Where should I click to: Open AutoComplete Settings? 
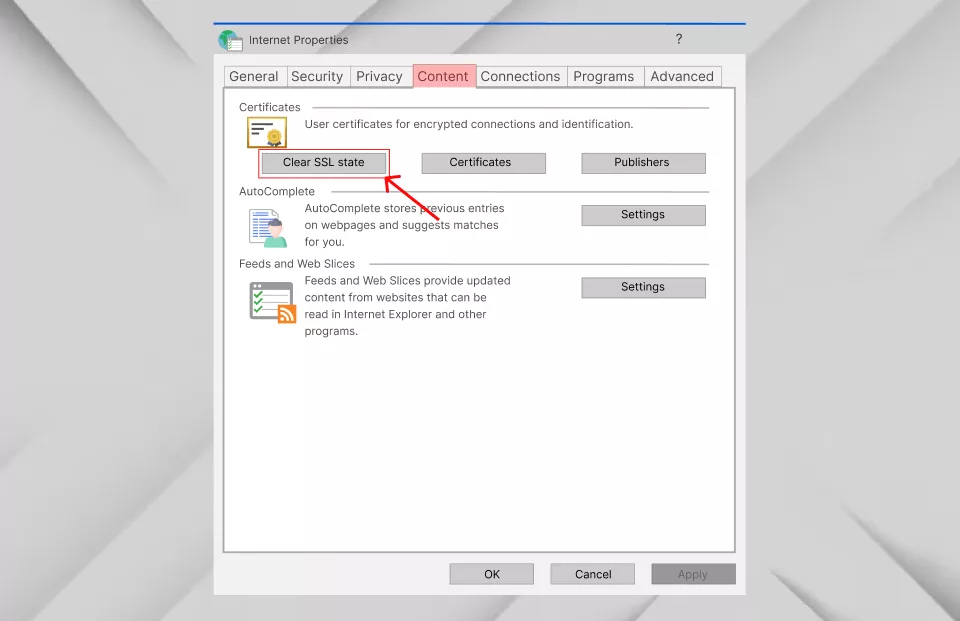(x=643, y=214)
